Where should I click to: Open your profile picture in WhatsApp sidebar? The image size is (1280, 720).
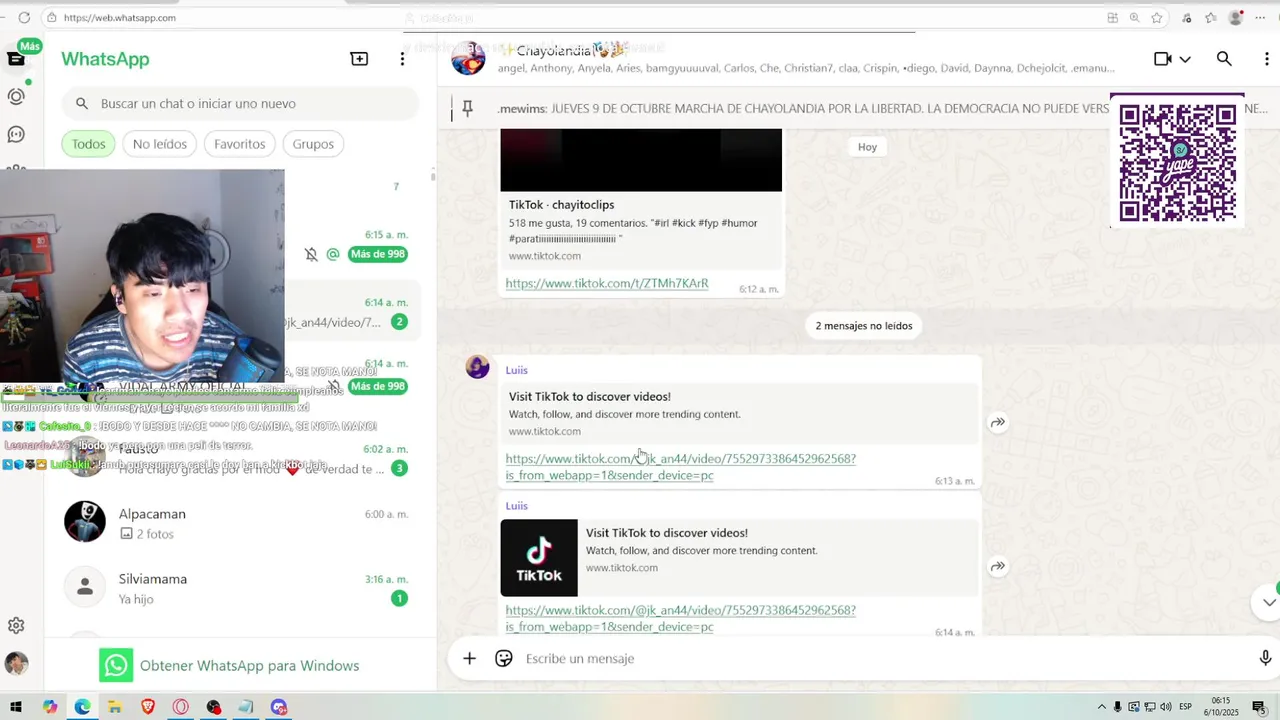(x=16, y=663)
